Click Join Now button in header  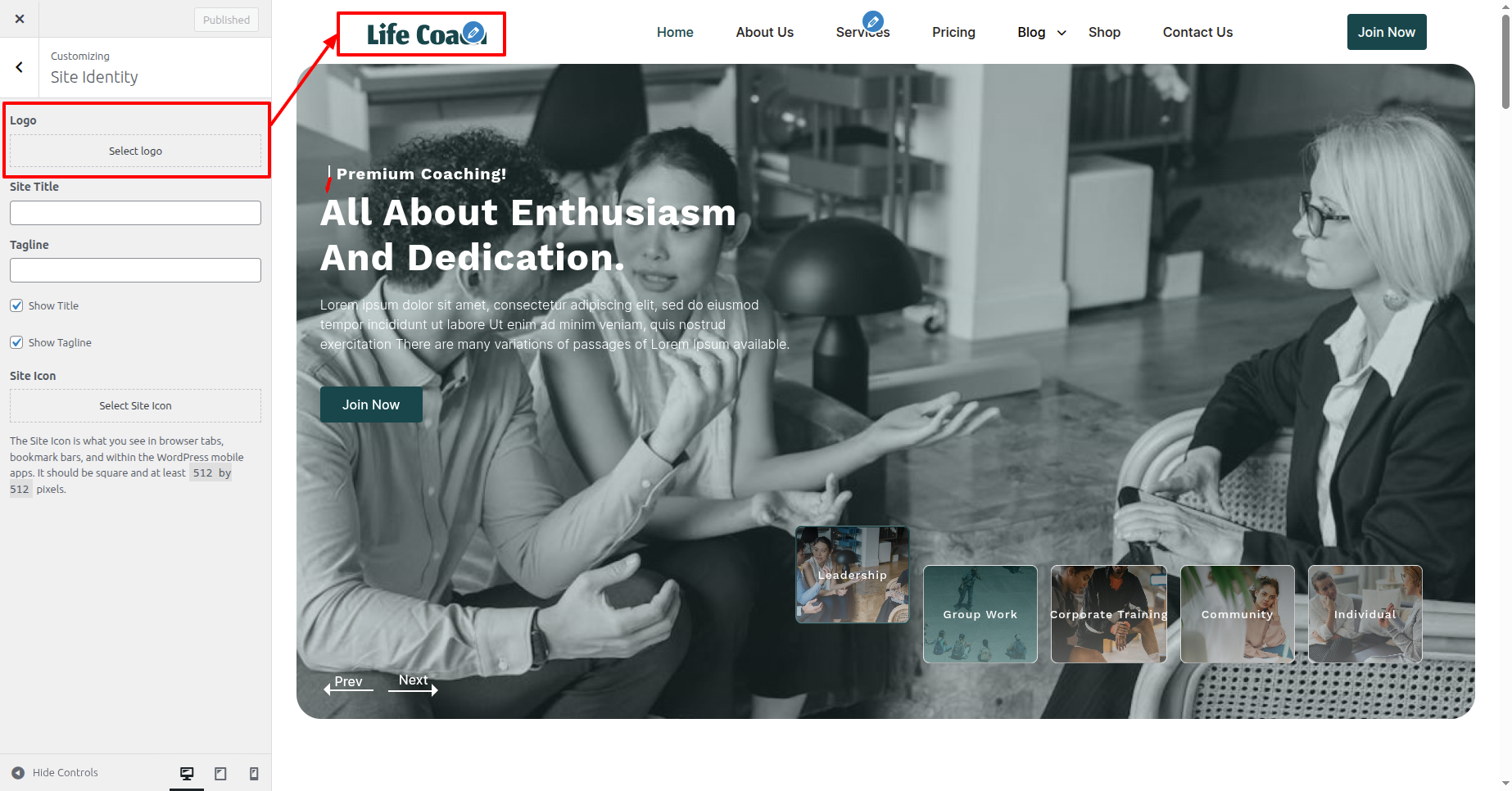[x=1387, y=32]
